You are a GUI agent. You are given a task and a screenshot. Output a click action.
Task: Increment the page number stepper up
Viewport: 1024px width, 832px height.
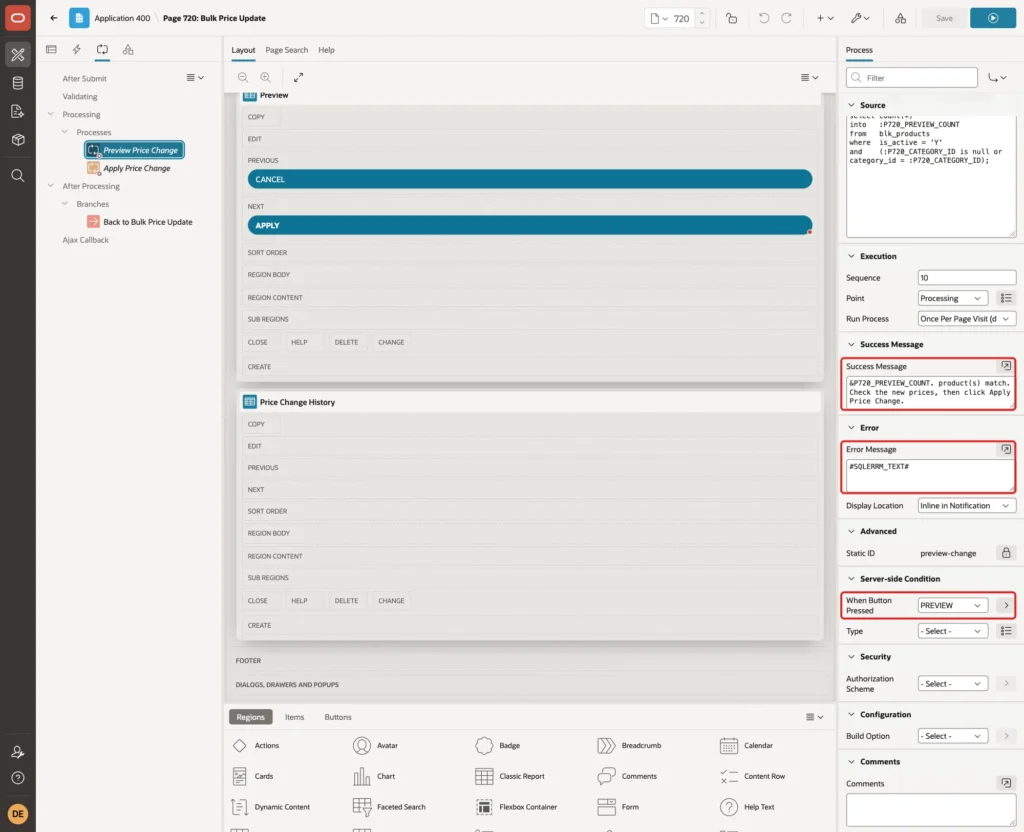point(702,14)
